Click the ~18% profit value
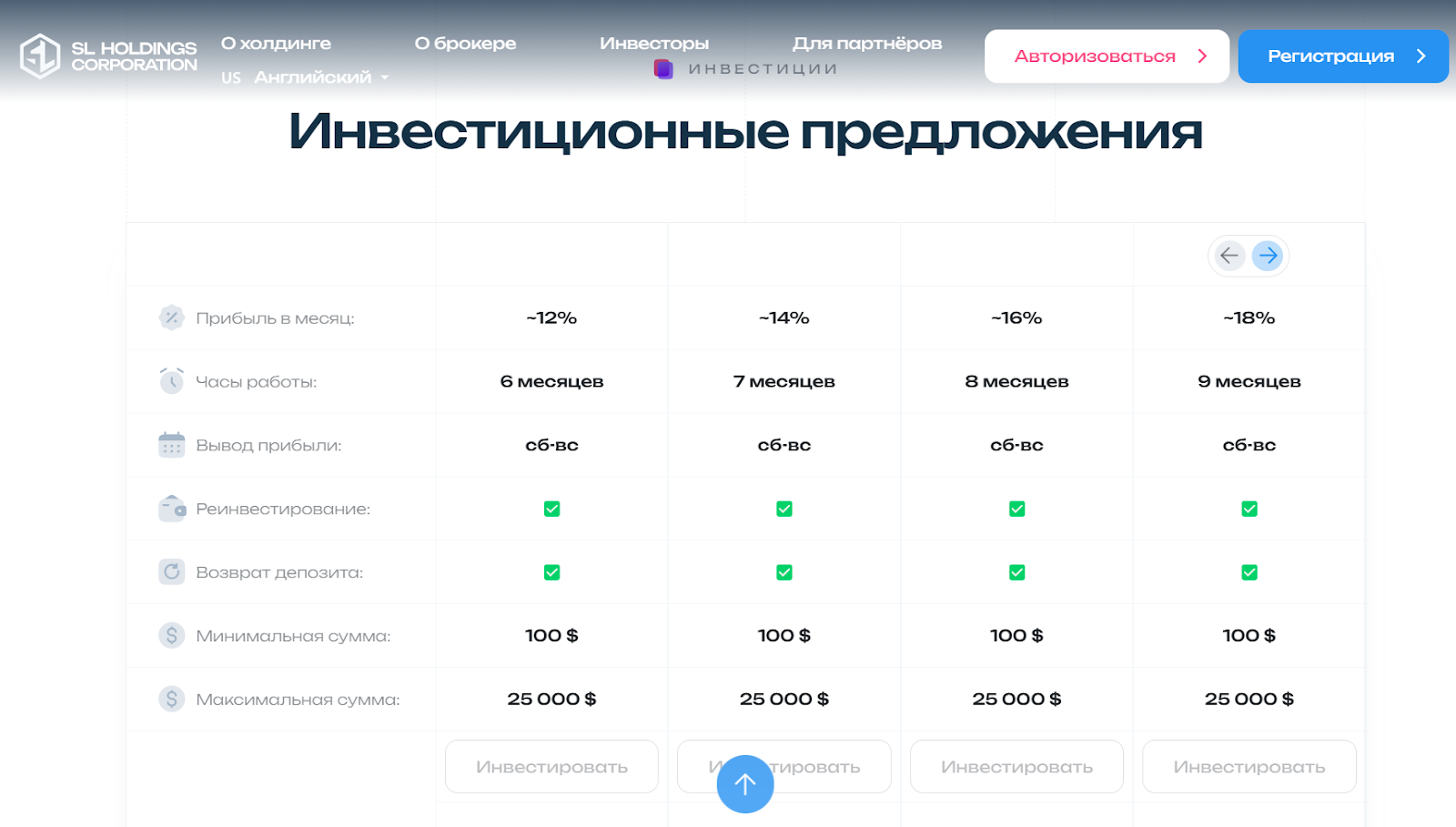 click(1249, 318)
